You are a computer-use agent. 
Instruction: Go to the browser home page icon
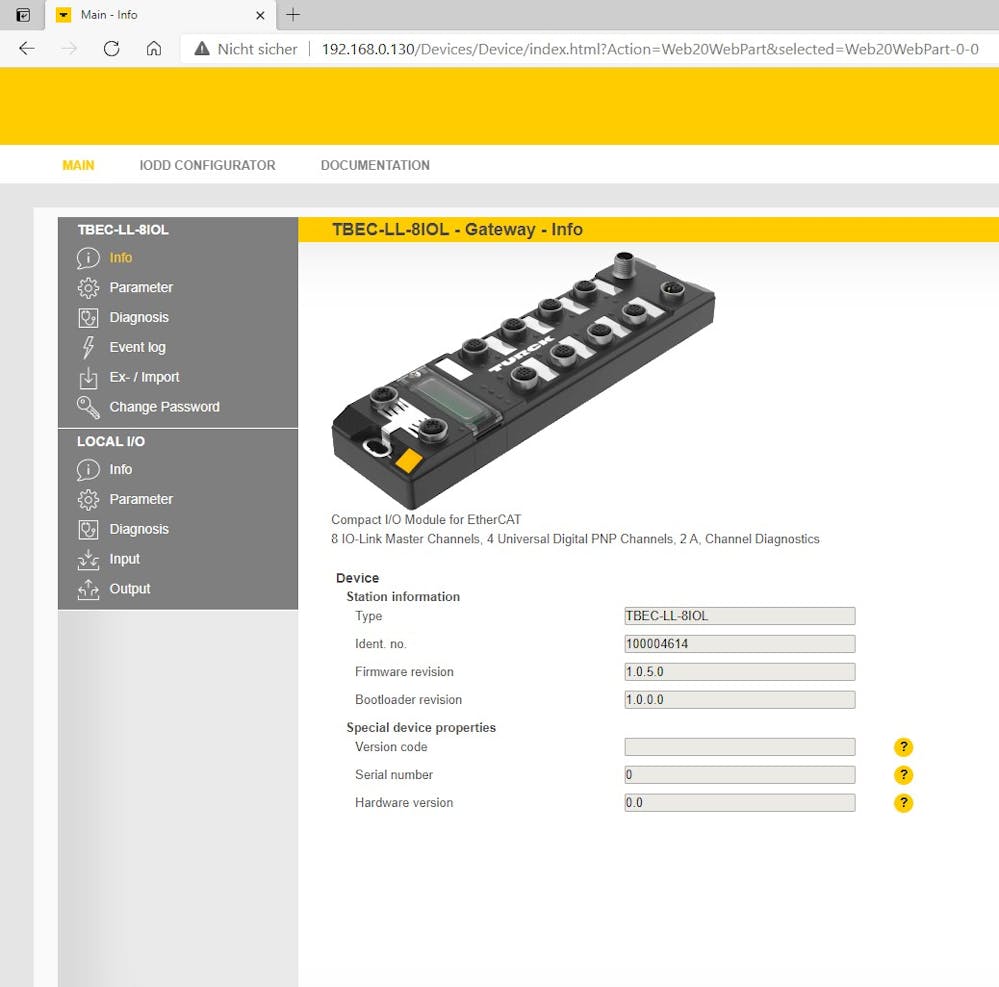[x=154, y=48]
